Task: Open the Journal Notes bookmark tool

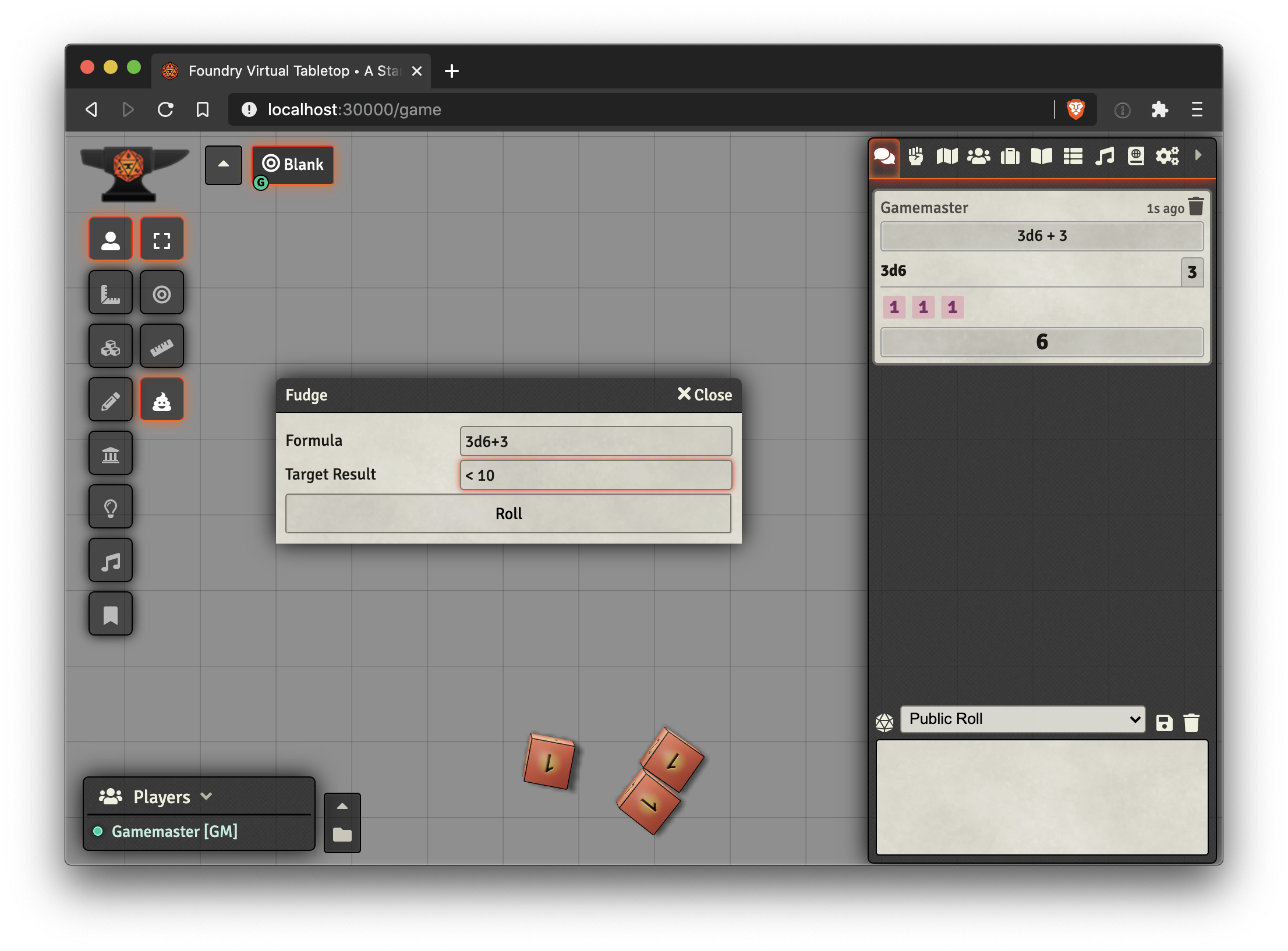Action: click(111, 614)
